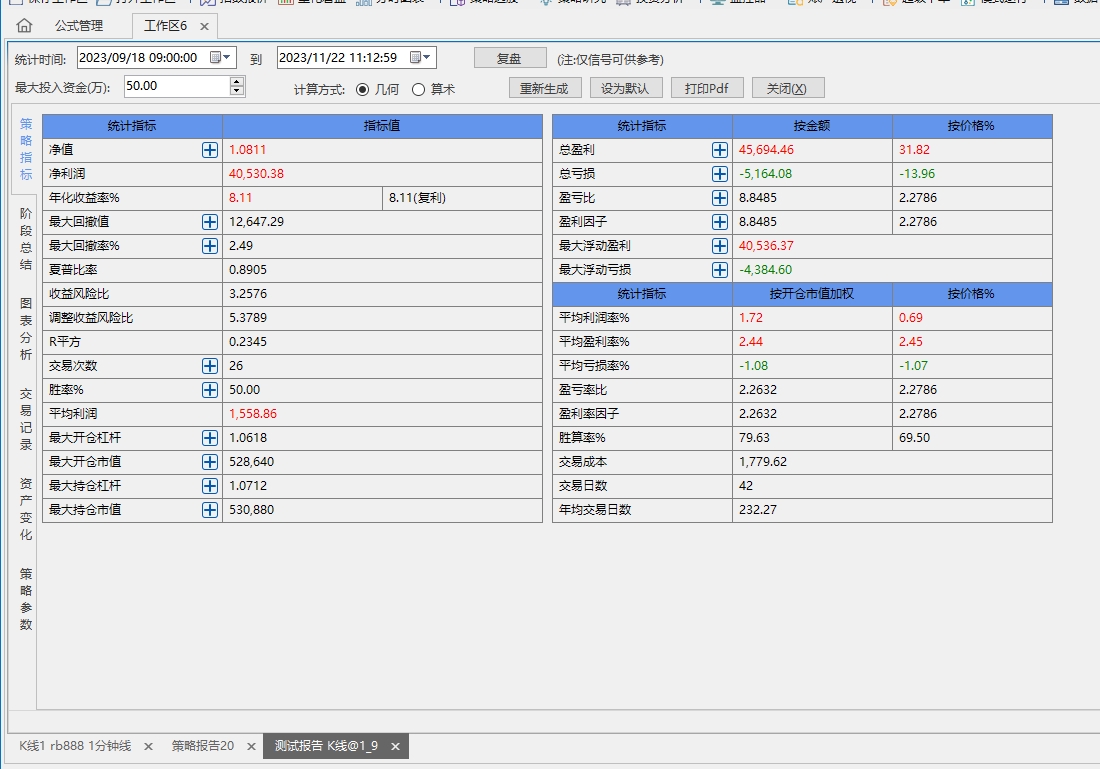Select the 几何 calculation method
Screen dimensions: 1100x769
click(x=363, y=89)
